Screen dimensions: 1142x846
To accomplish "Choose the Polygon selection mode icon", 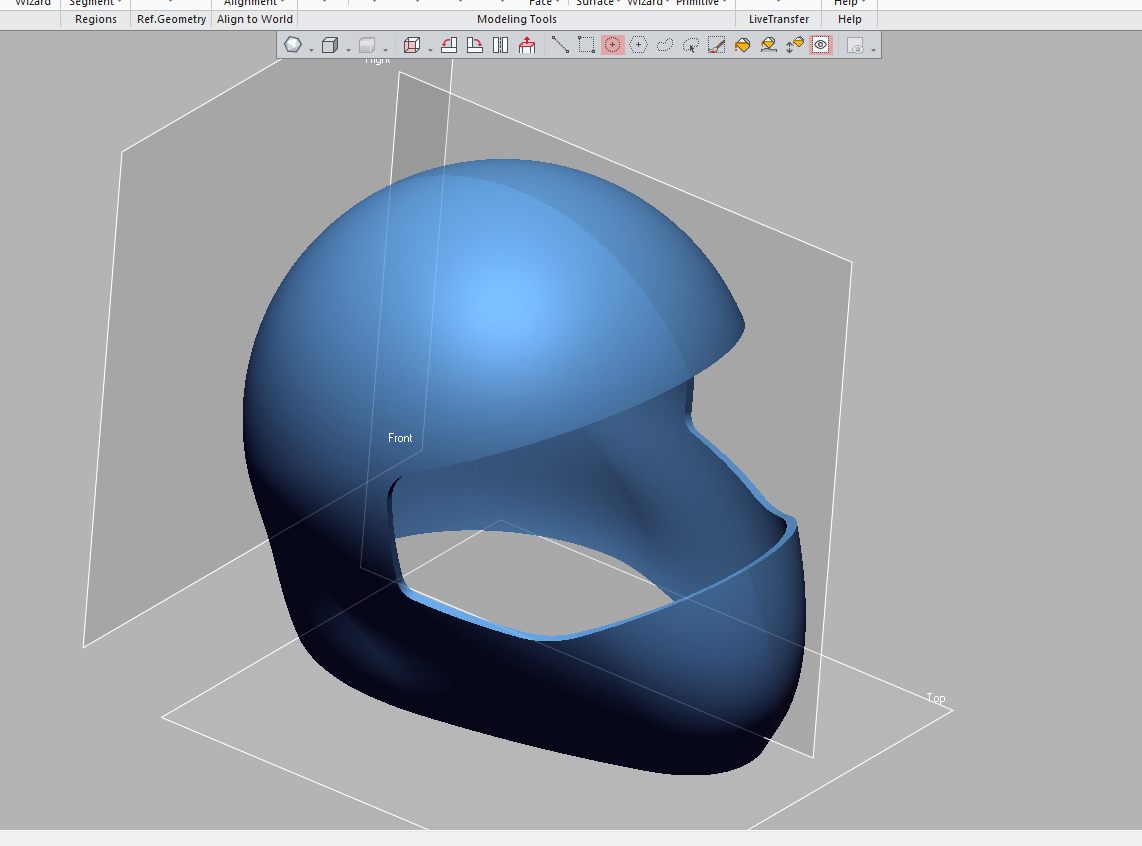I will click(x=638, y=45).
